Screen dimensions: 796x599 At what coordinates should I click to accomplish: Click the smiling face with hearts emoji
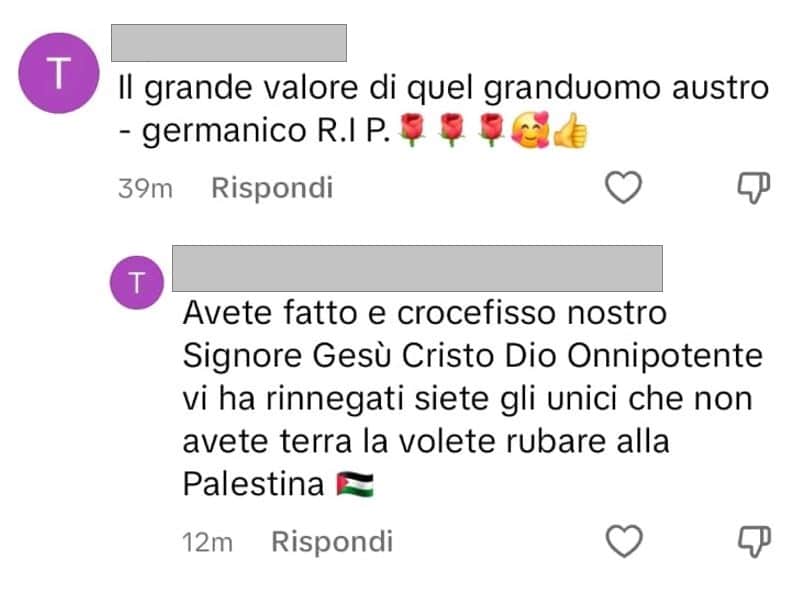530,130
